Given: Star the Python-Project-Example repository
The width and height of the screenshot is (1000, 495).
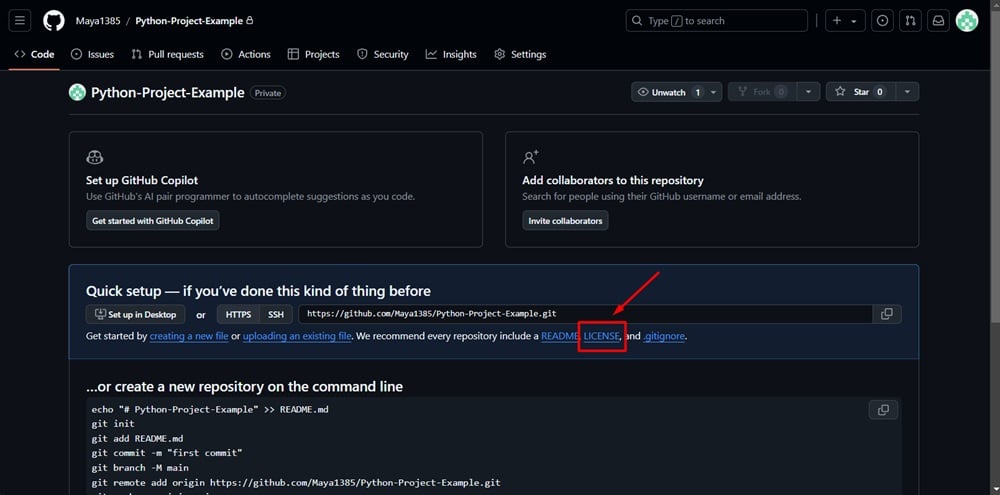Looking at the screenshot, I should pos(861,92).
